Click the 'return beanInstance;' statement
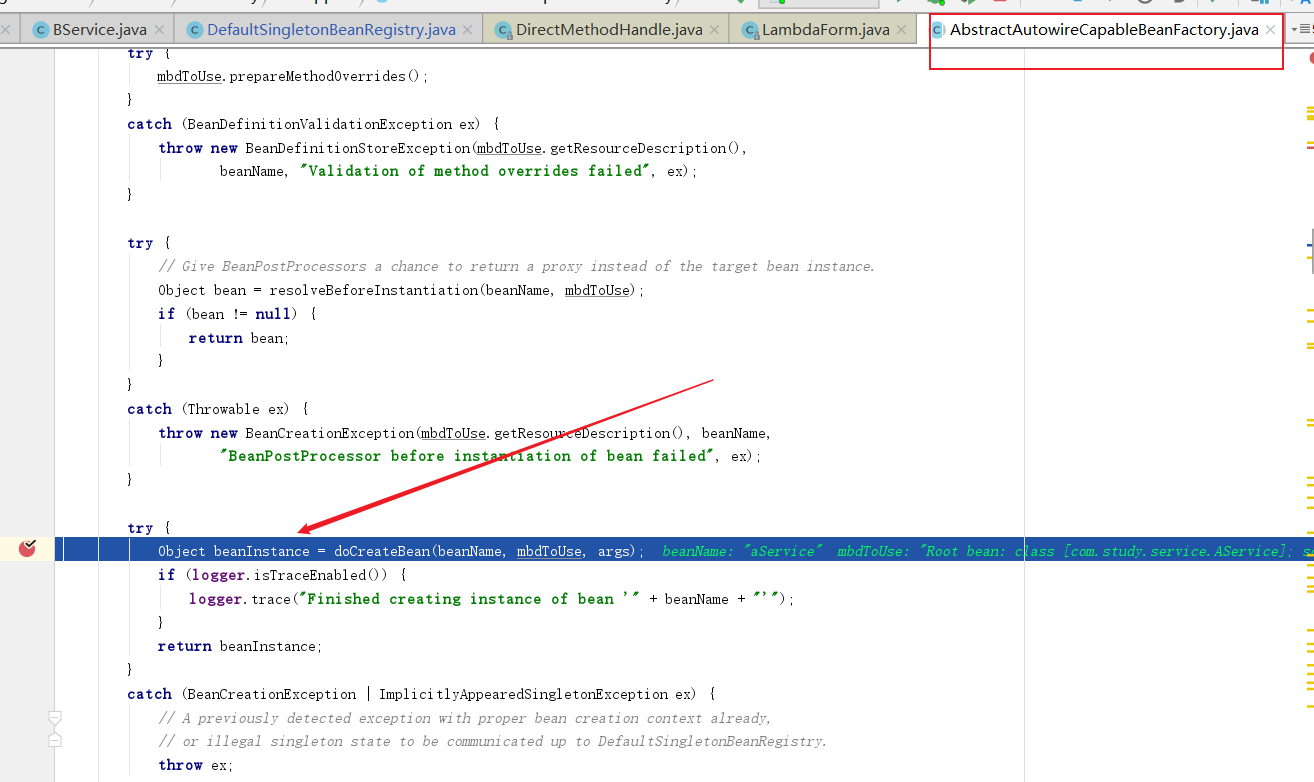The image size is (1314, 782). [x=240, y=646]
